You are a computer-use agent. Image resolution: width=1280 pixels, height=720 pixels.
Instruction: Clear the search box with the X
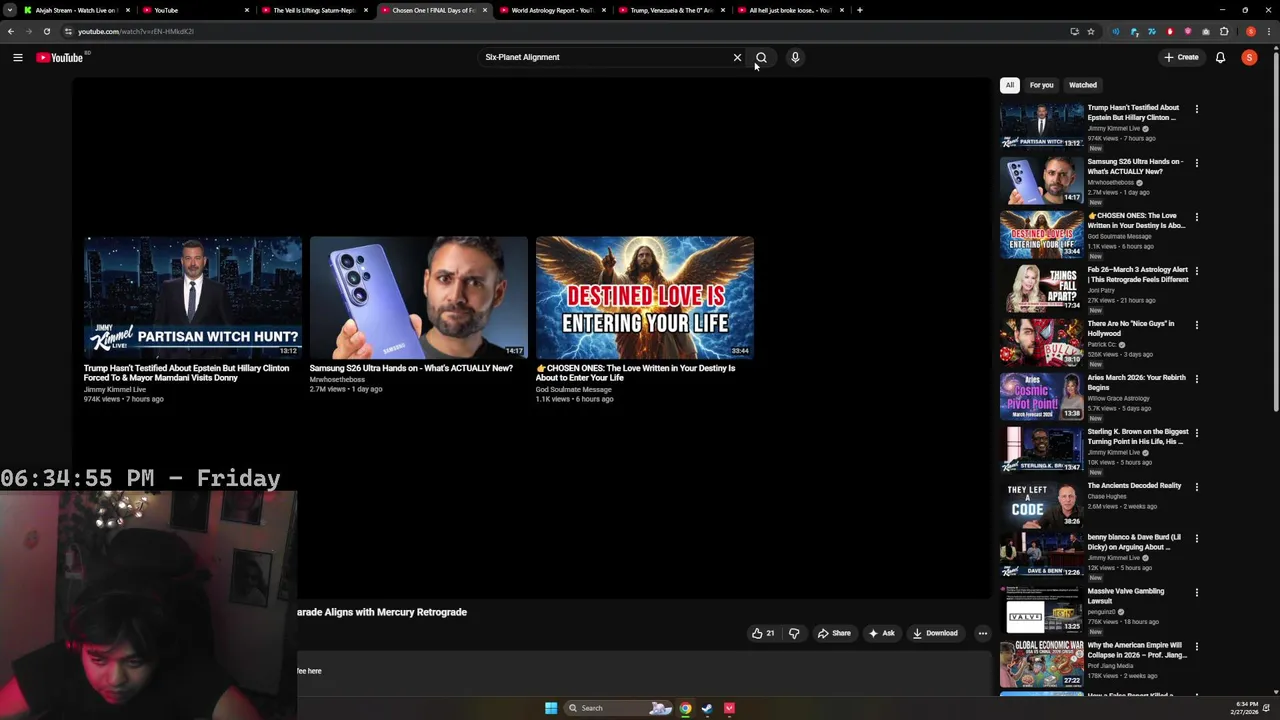[x=738, y=57]
